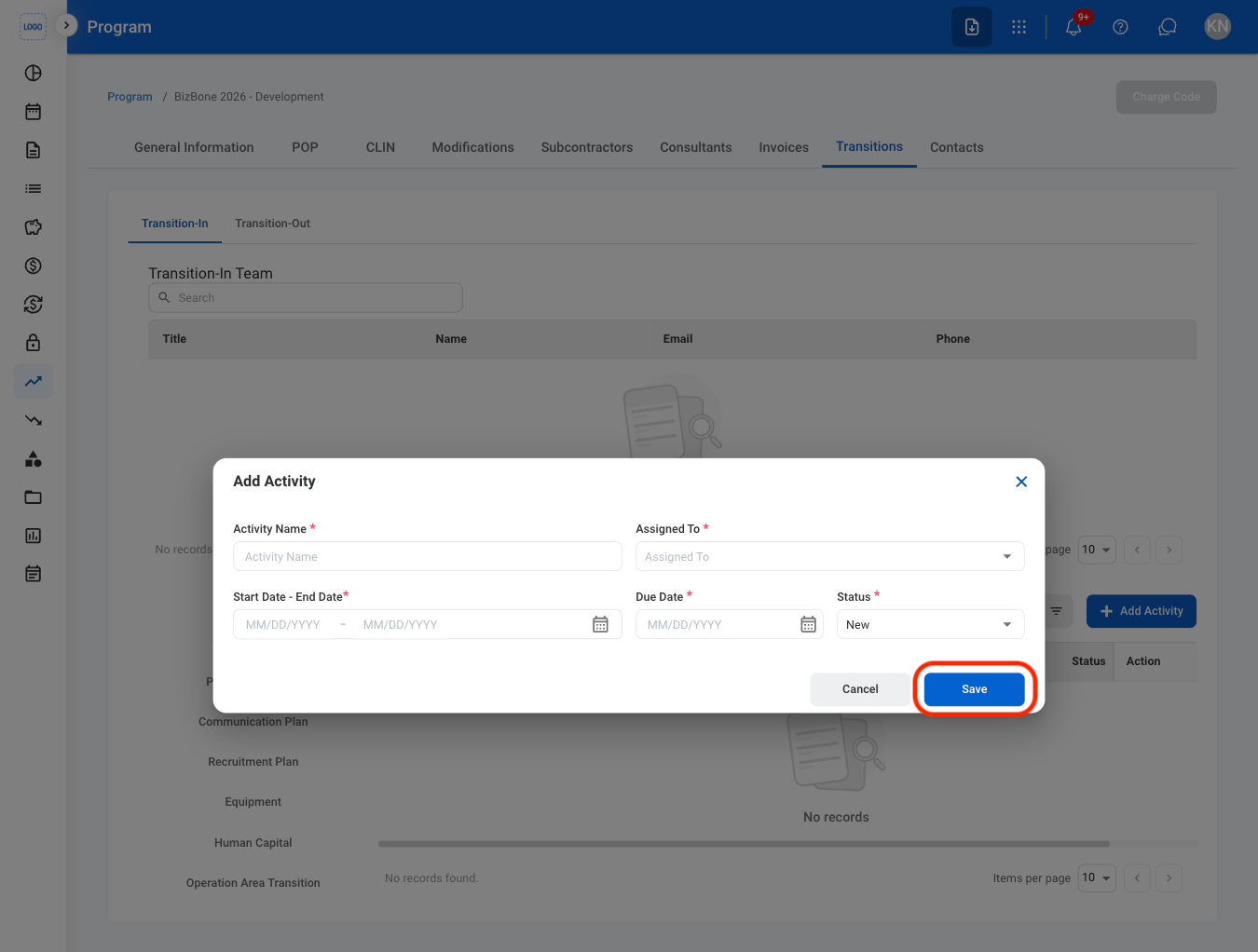1258x952 pixels.
Task: Open the help question mark icon
Action: [x=1120, y=27]
